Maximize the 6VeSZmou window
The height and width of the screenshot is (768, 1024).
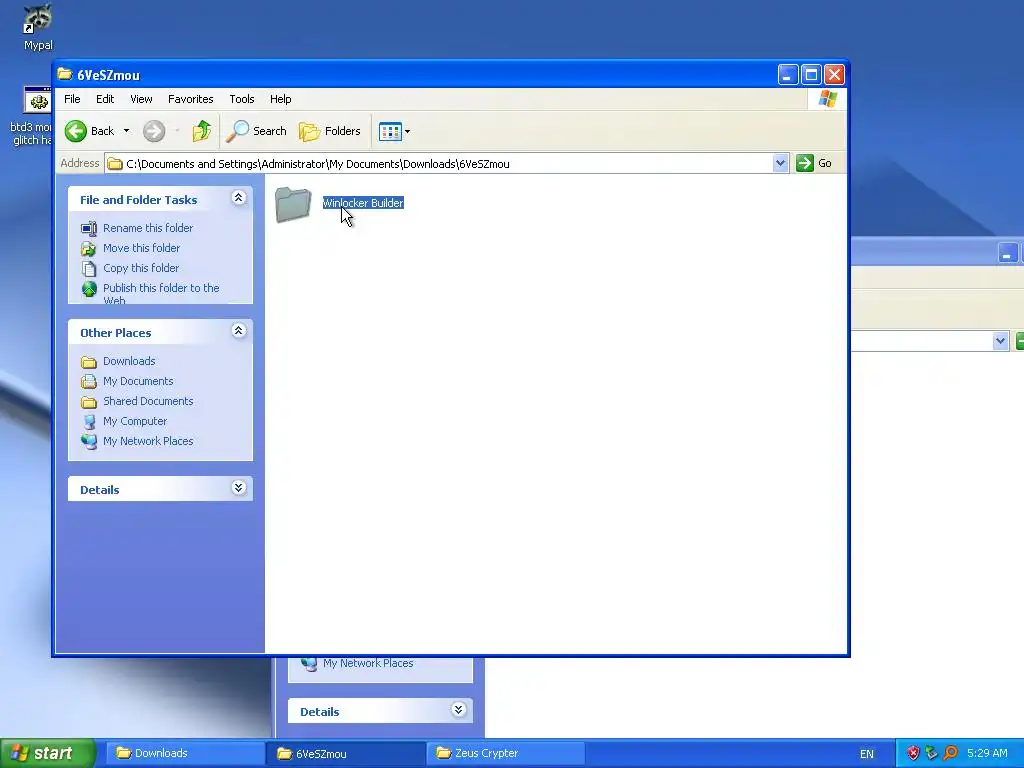point(811,74)
